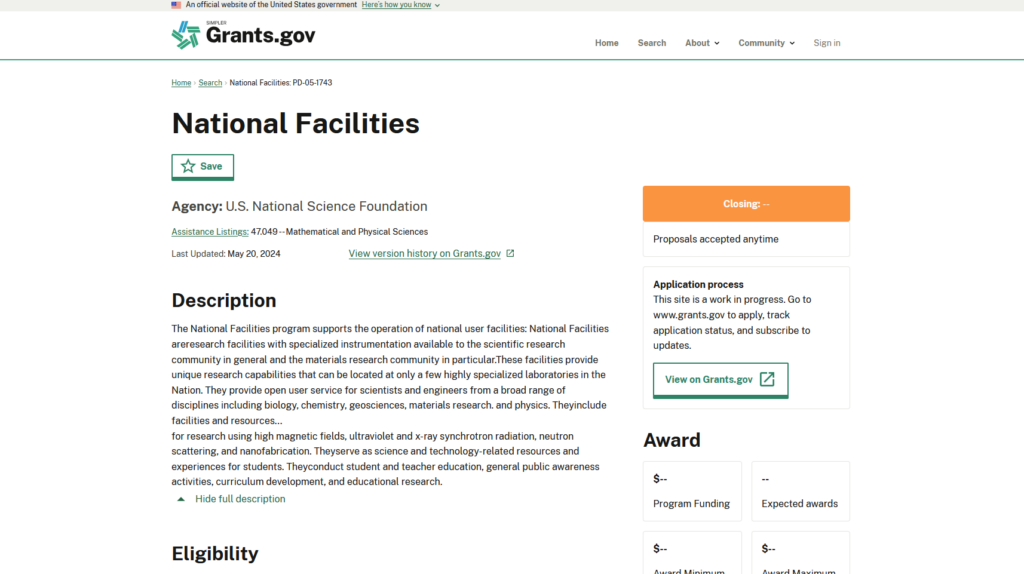Click the Search breadcrumb link
Viewport: 1024px width, 574px height.
tap(210, 83)
